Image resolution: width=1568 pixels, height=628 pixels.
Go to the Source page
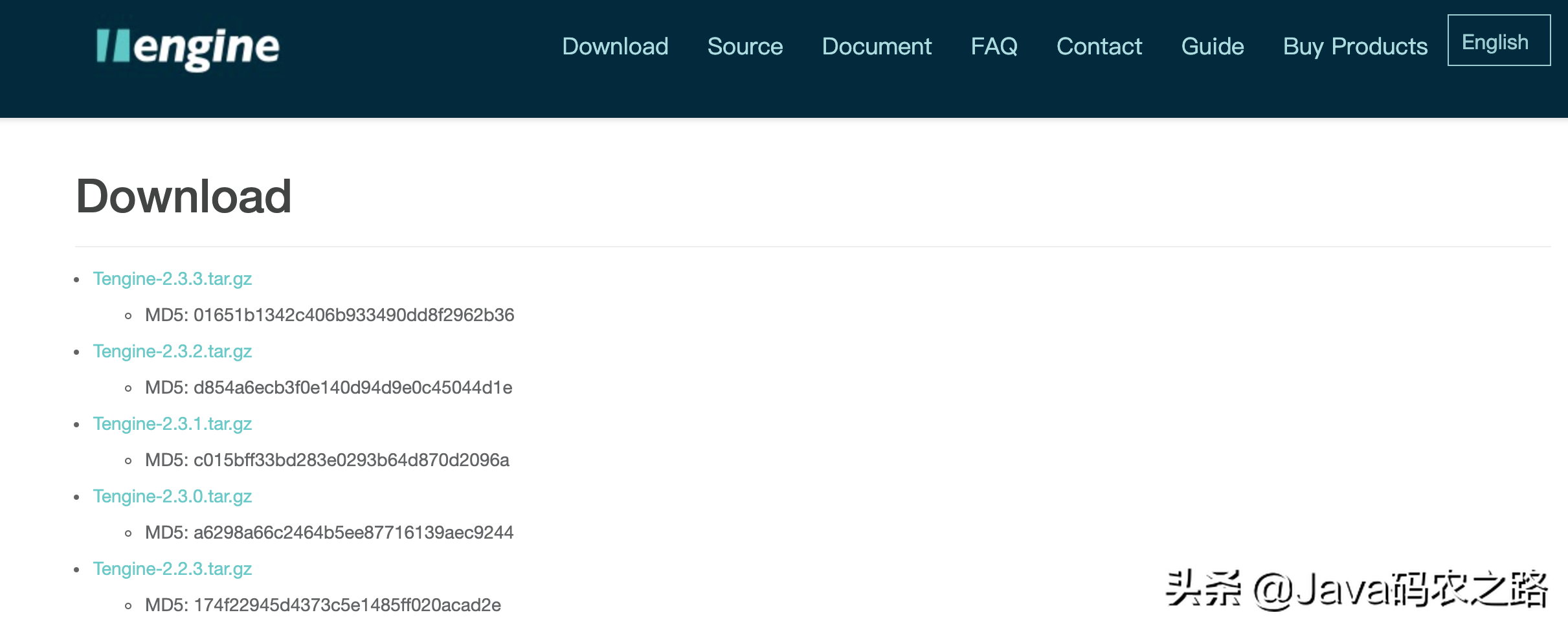[x=745, y=47]
